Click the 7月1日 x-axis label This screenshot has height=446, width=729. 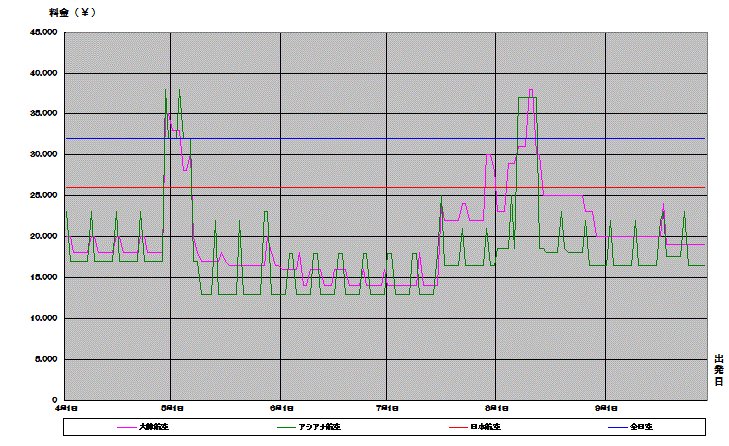click(387, 408)
